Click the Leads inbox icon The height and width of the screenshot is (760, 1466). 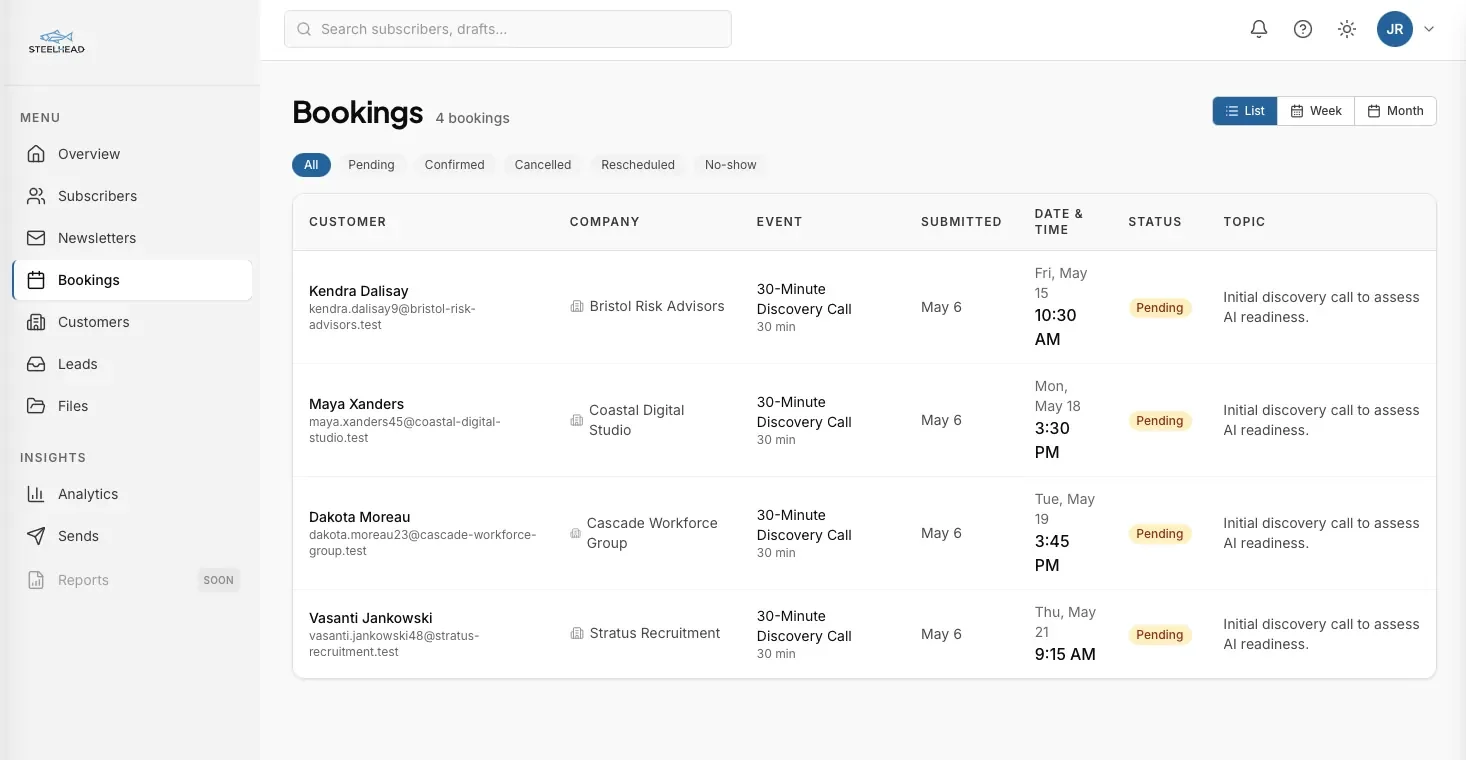pyautogui.click(x=36, y=364)
